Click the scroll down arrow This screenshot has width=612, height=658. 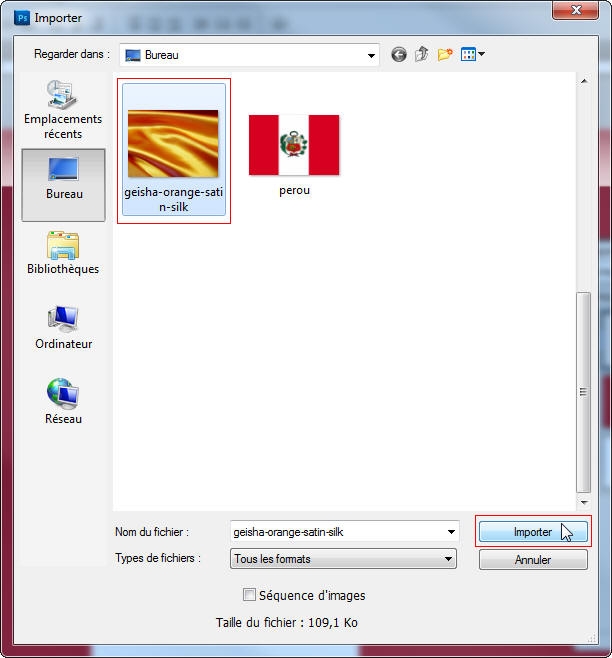click(584, 502)
